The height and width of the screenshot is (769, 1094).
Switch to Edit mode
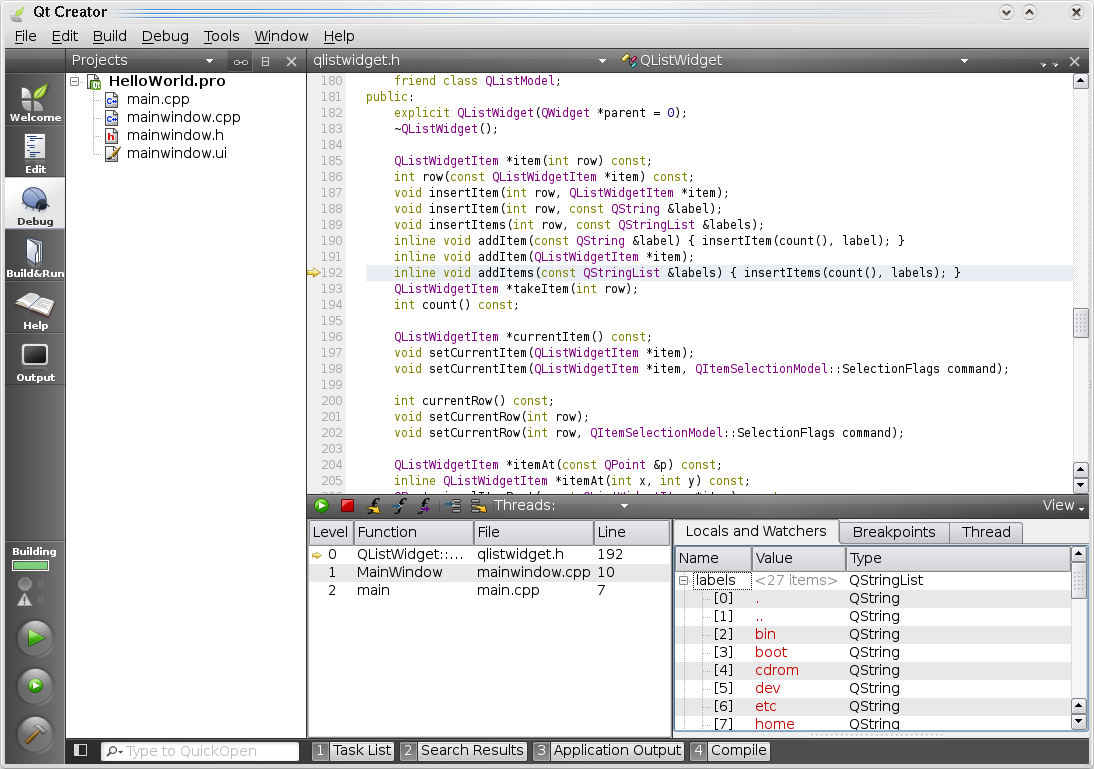click(x=35, y=153)
